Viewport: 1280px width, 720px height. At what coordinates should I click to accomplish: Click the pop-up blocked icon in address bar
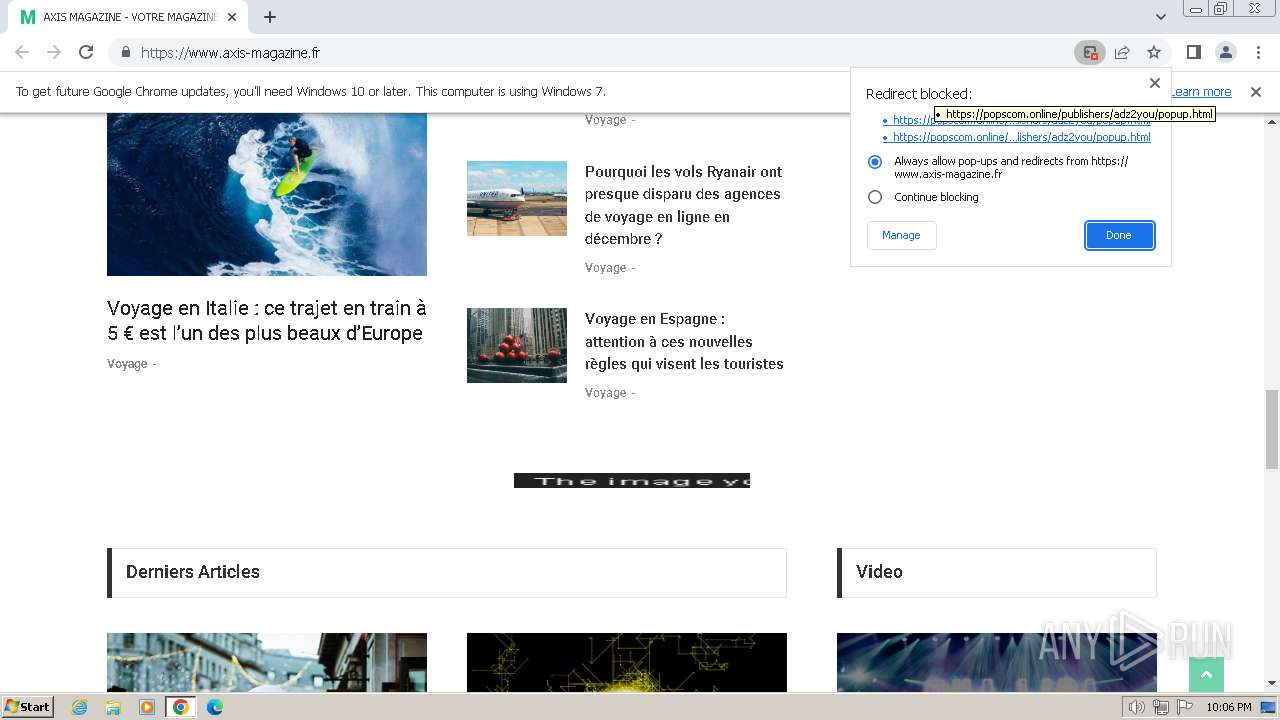click(1090, 53)
